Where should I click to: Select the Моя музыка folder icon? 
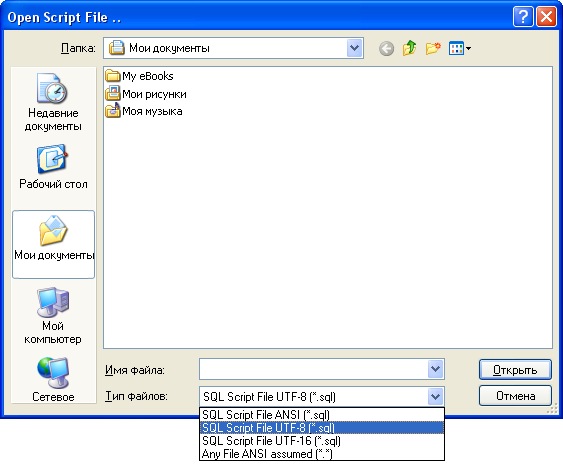tap(113, 111)
